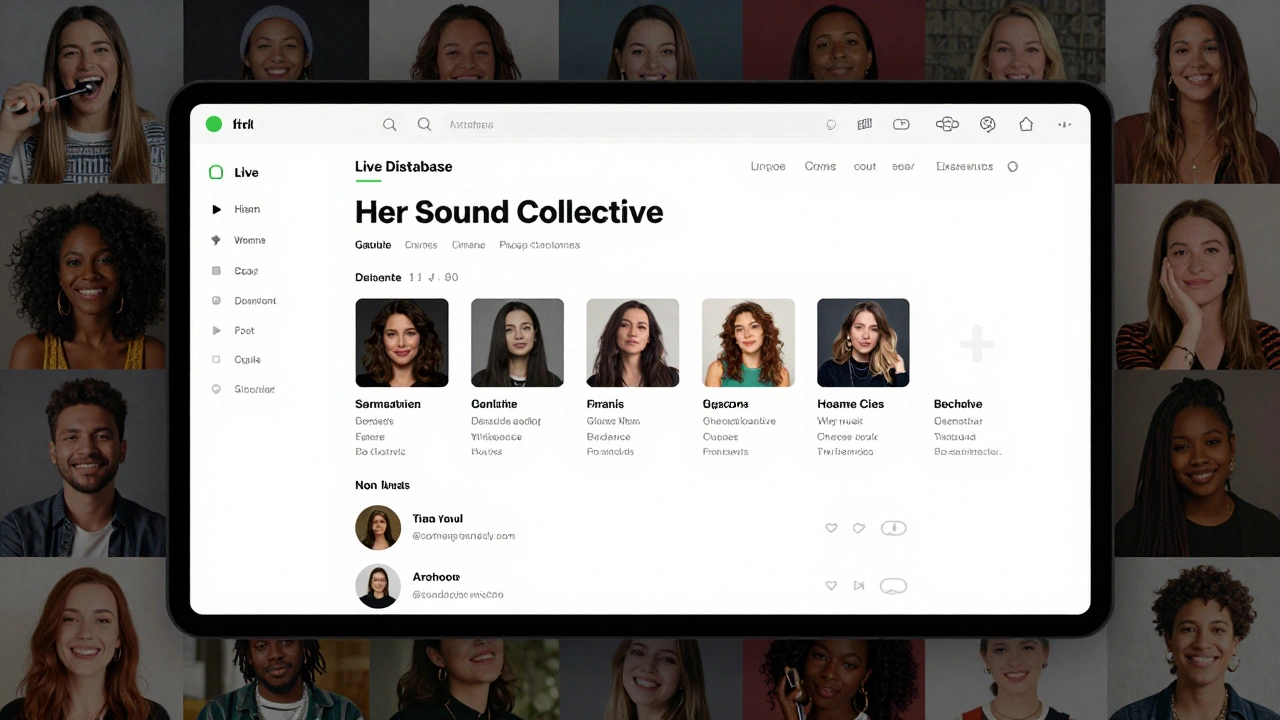This screenshot has height=720, width=1280.
Task: Click the notification bell icon beside search bar
Action: [x=831, y=124]
